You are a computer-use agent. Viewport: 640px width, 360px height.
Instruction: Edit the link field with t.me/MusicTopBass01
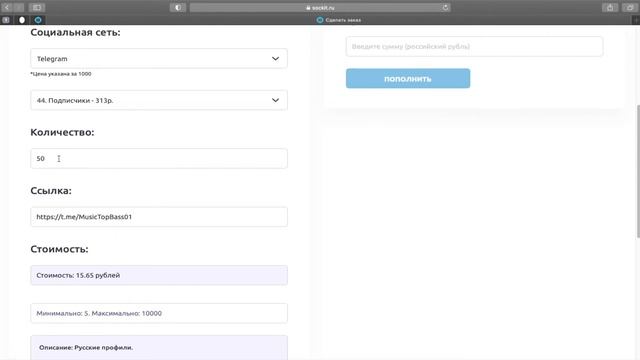(159, 217)
